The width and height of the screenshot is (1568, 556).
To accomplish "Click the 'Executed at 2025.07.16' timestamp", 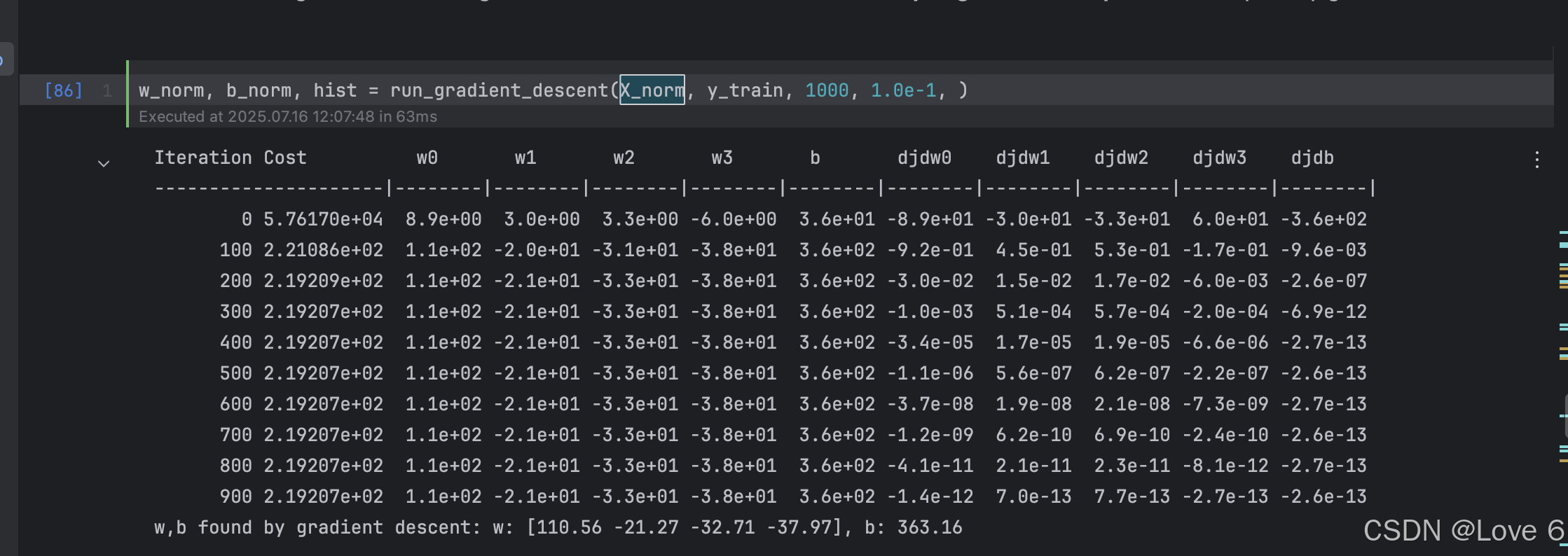I will 288,117.
